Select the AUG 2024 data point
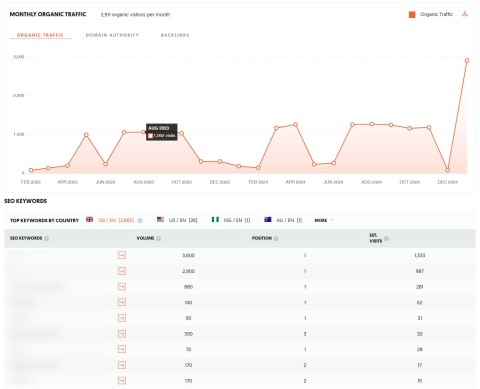480x389 pixels. (372, 124)
